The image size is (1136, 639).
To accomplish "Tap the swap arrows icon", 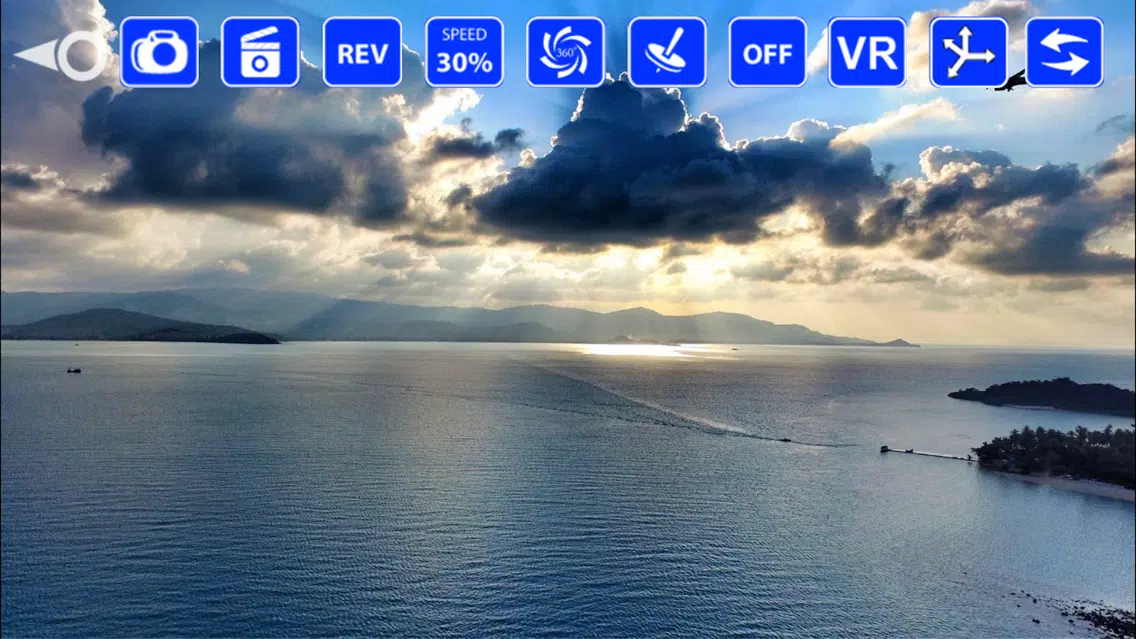I will 1065,52.
